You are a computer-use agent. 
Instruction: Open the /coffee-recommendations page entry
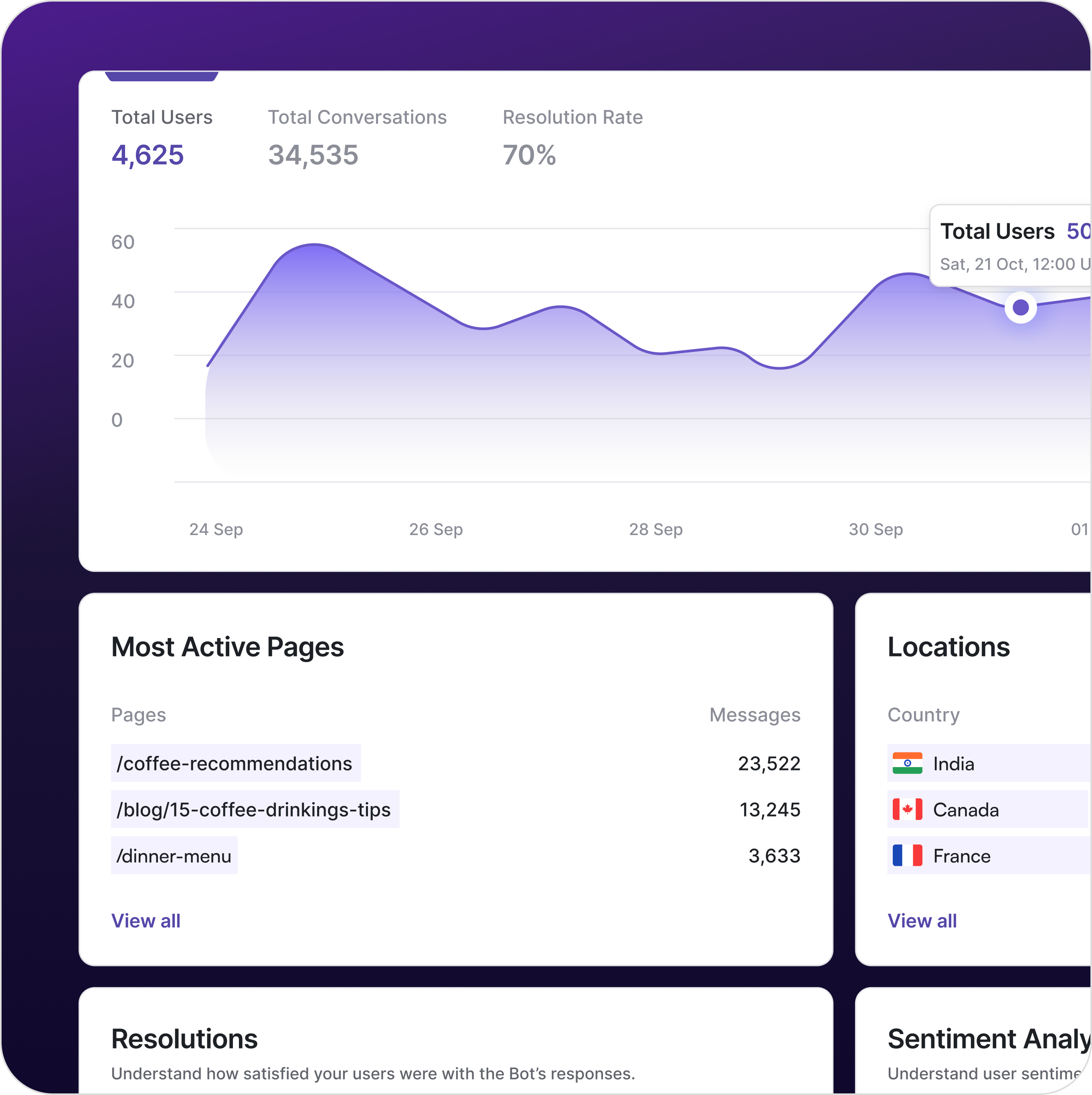pyautogui.click(x=235, y=764)
